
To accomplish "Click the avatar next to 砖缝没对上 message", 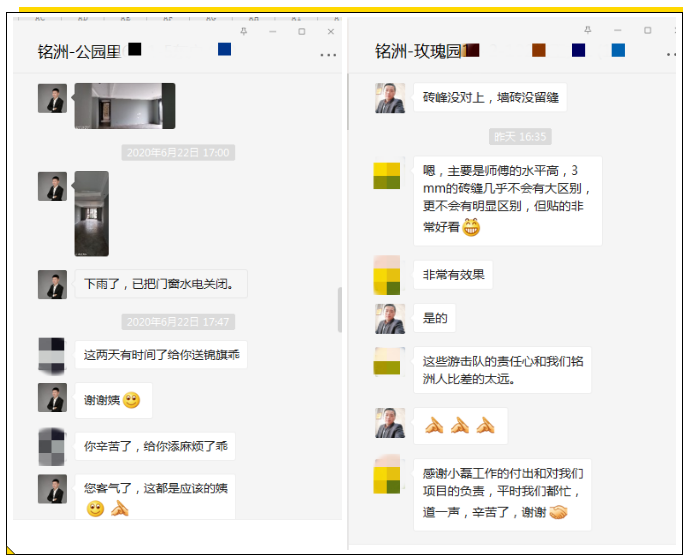I will click(x=389, y=98).
